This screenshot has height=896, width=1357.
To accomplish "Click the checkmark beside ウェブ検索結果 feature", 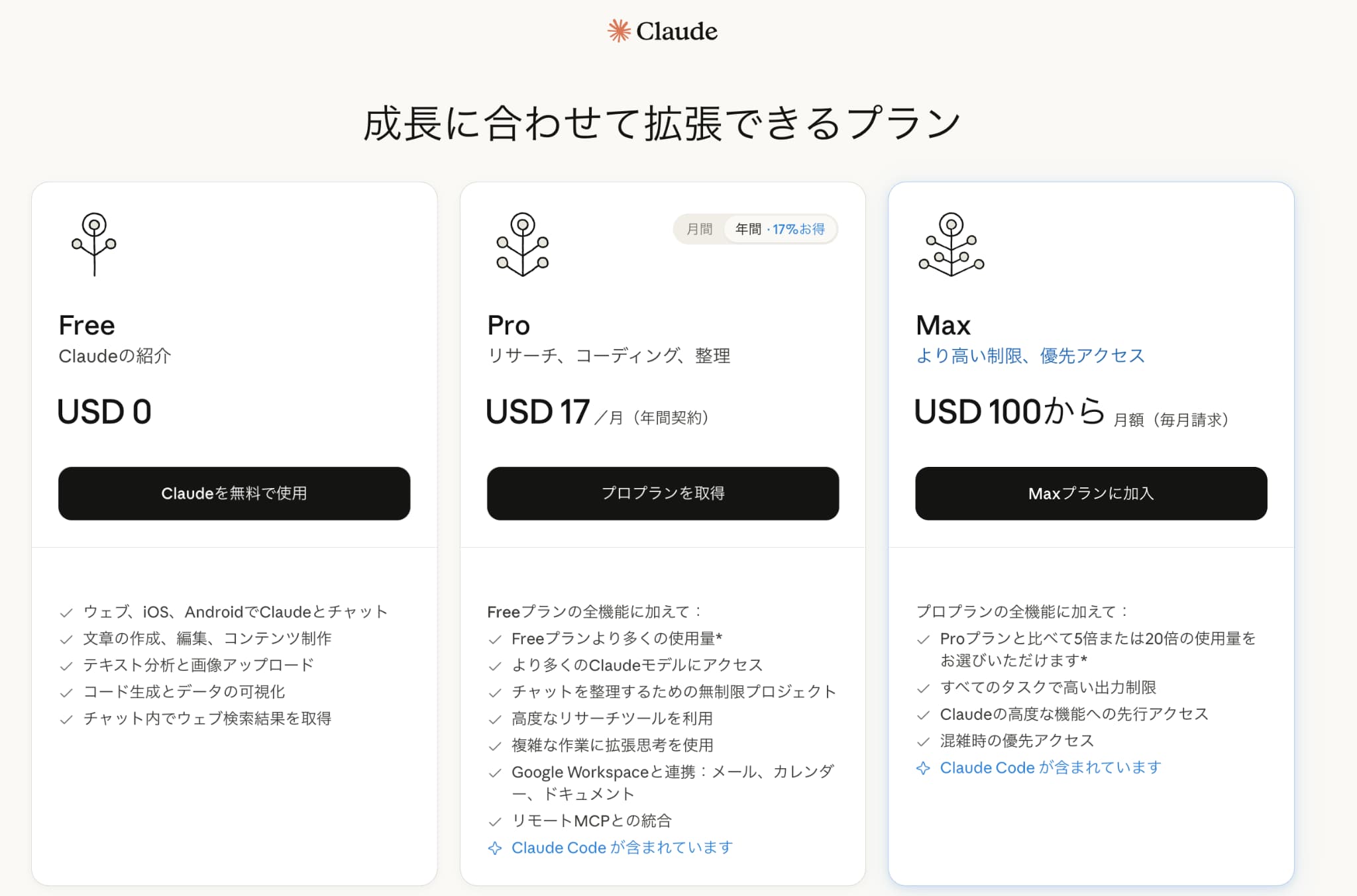I will tap(66, 719).
